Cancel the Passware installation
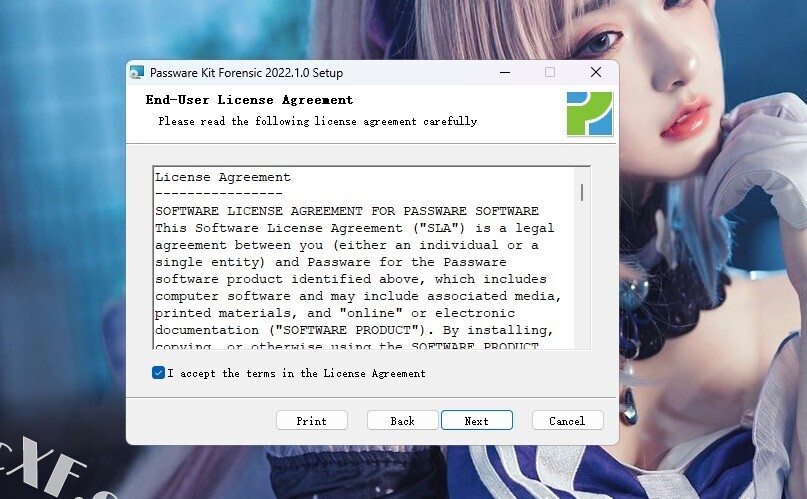The width and height of the screenshot is (807, 499). click(x=567, y=421)
